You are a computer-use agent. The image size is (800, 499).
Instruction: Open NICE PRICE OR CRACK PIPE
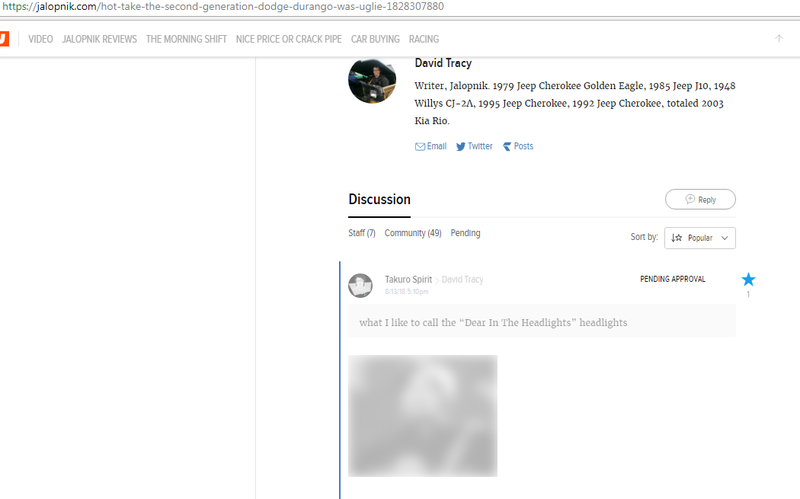(289, 39)
